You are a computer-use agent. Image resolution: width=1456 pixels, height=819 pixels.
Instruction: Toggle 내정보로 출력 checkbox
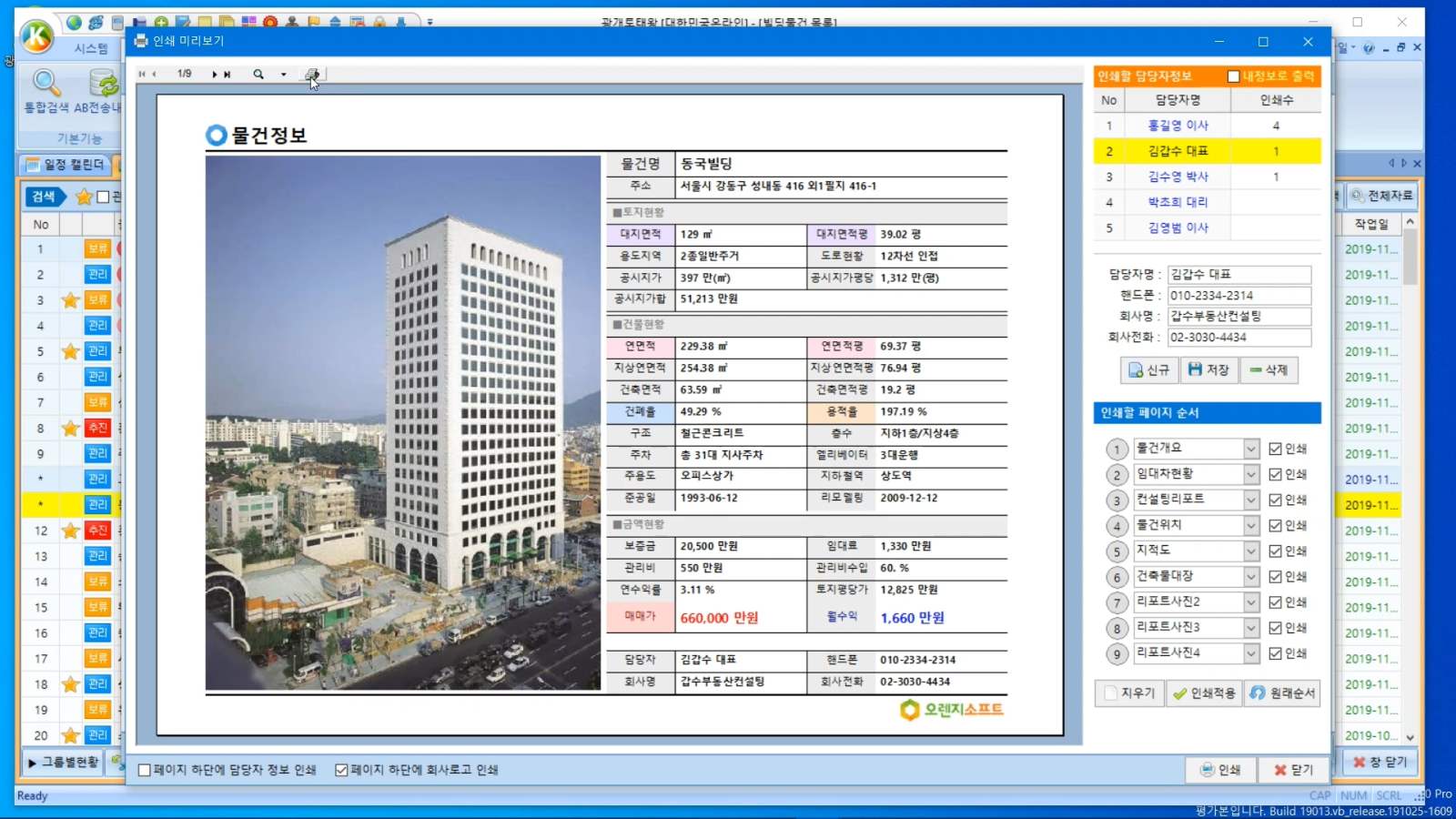pyautogui.click(x=1233, y=76)
